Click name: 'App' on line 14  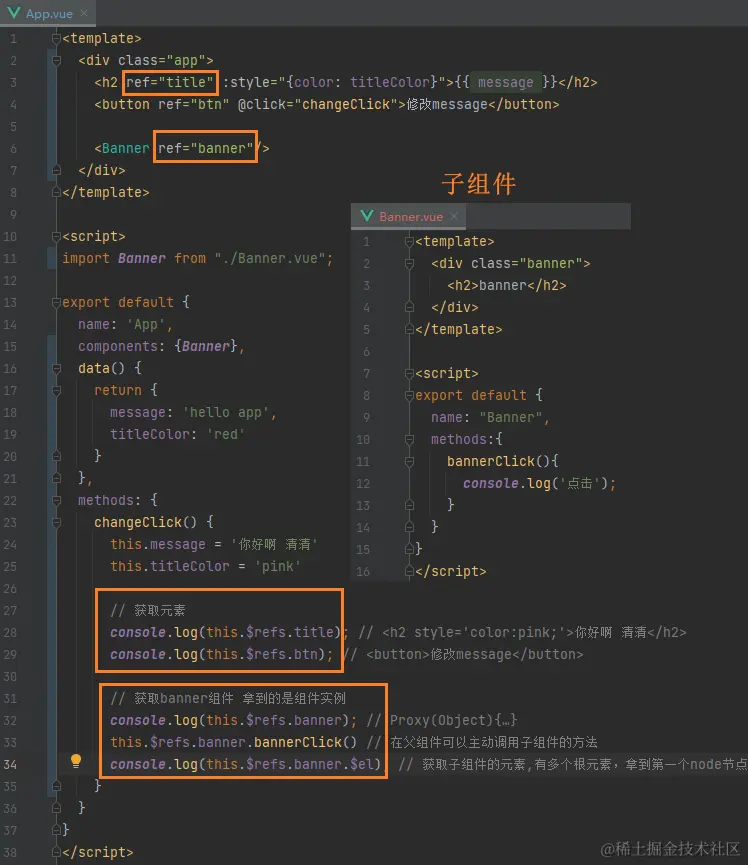121,324
